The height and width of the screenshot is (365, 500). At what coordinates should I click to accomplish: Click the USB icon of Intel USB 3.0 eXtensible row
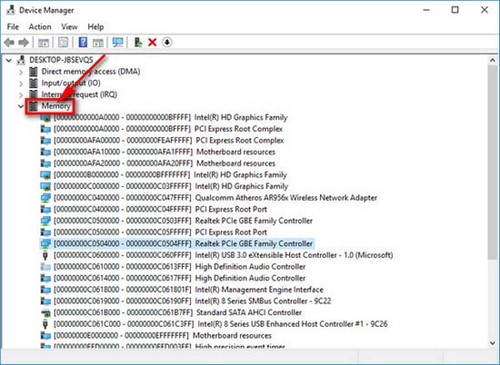(45, 255)
